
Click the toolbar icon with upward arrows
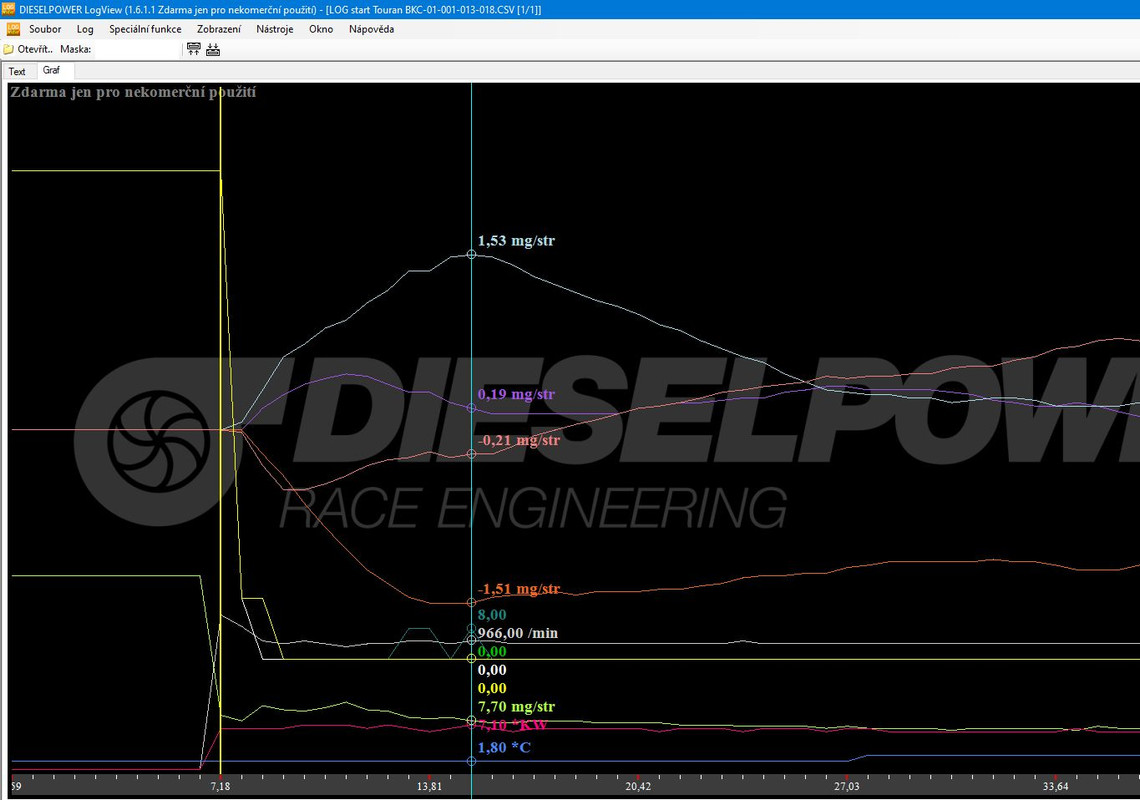[x=193, y=49]
